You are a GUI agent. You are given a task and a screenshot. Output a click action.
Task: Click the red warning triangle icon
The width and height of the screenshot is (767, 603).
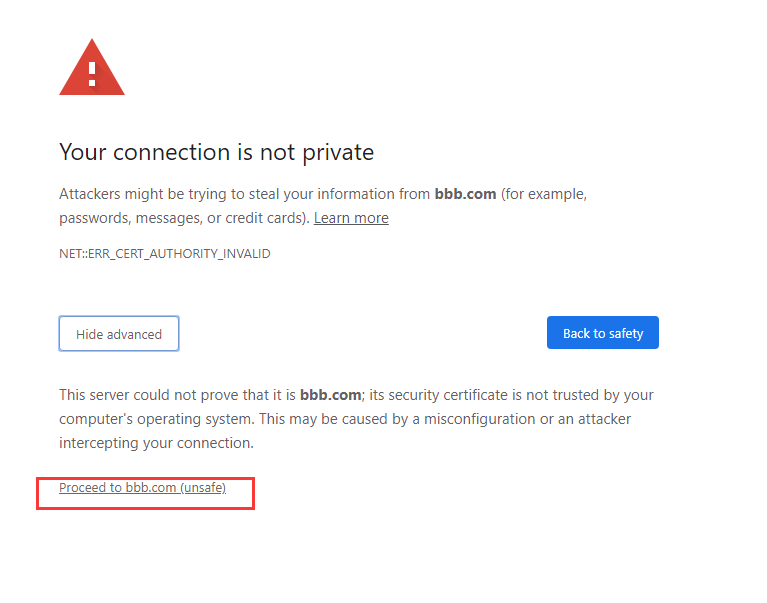click(x=92, y=70)
